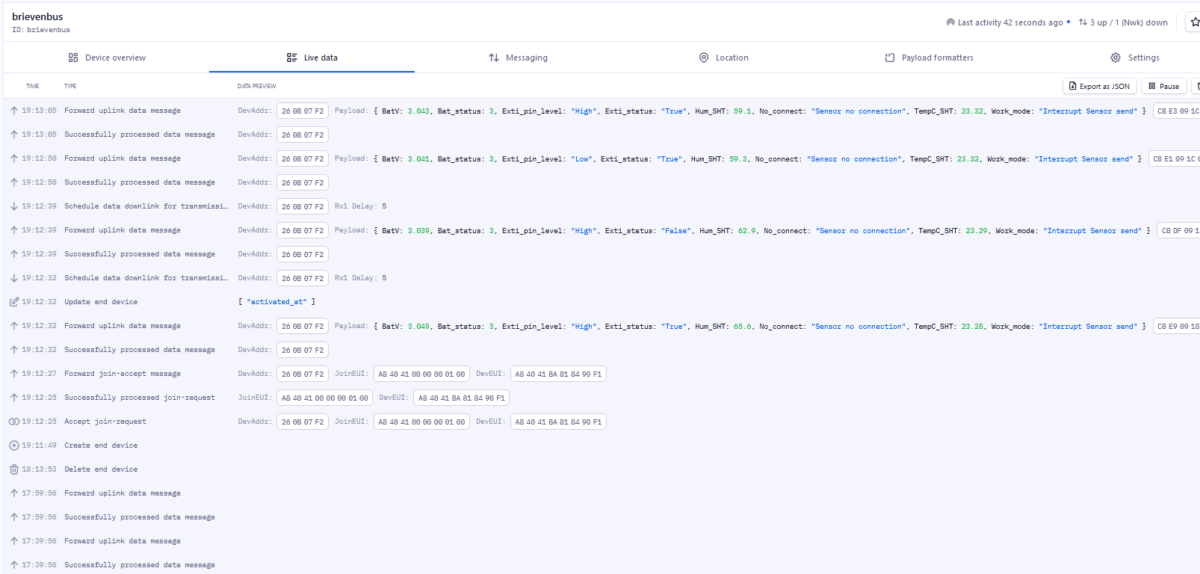Click the Device overview grid icon
1200x574 pixels.
click(x=73, y=58)
